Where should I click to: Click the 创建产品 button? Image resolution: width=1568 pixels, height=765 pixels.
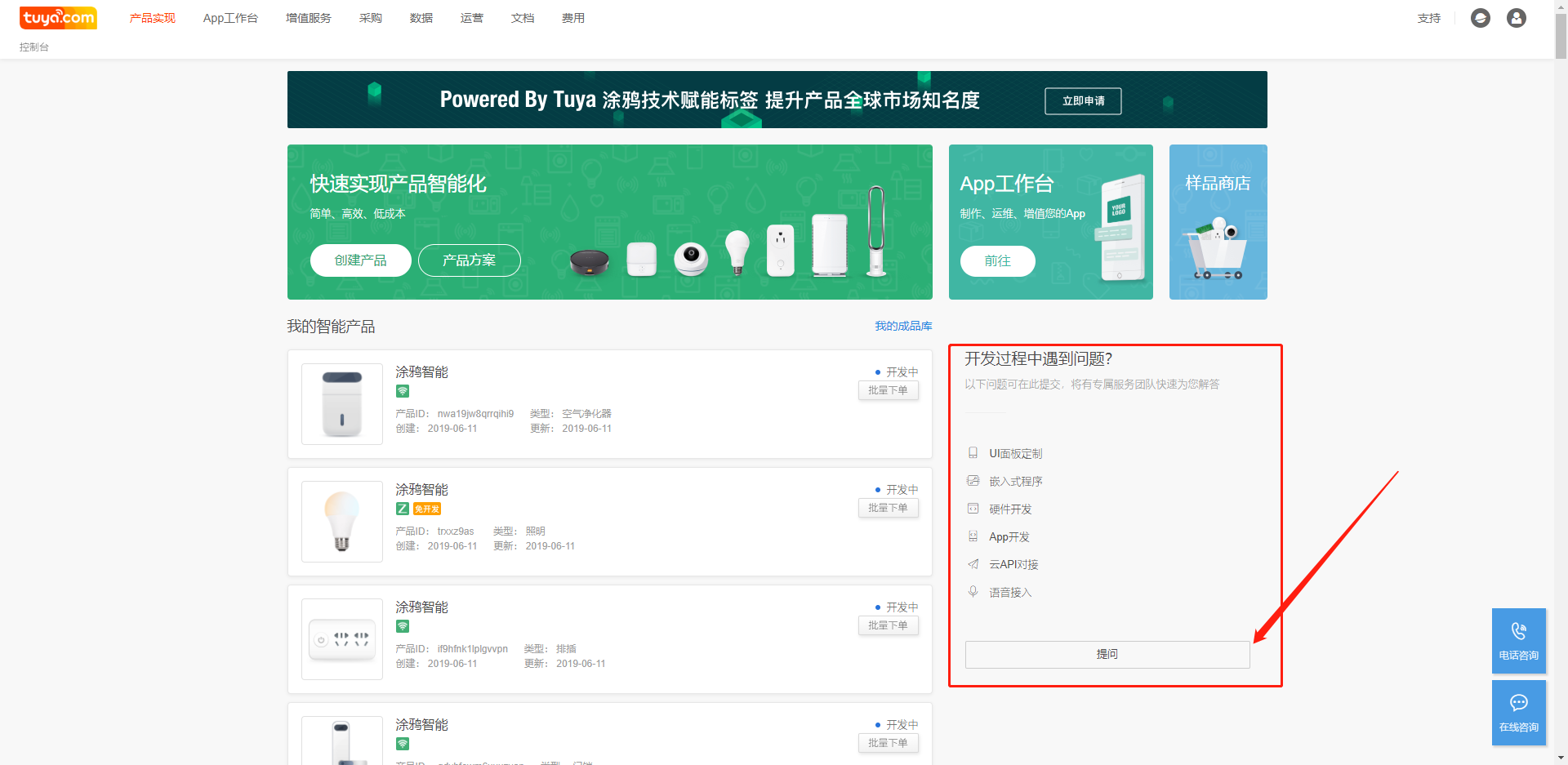click(361, 260)
